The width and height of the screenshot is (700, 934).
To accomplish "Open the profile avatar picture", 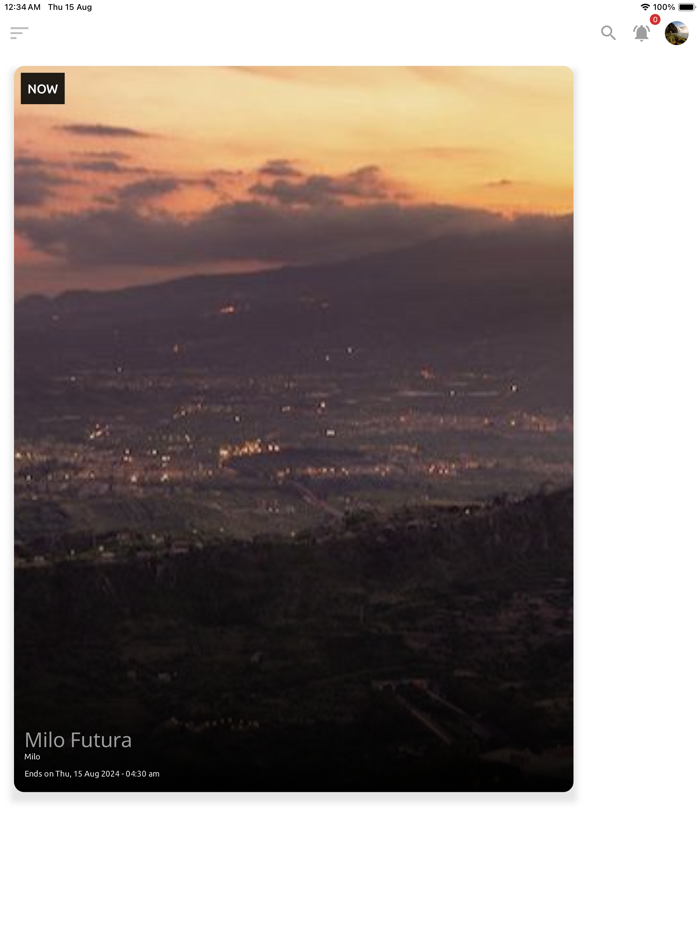I will (x=677, y=33).
